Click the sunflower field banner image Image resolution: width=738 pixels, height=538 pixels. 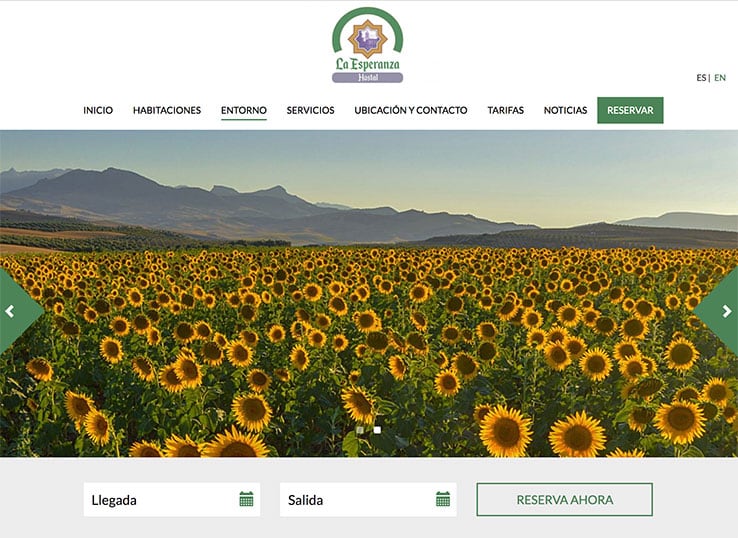(x=369, y=293)
